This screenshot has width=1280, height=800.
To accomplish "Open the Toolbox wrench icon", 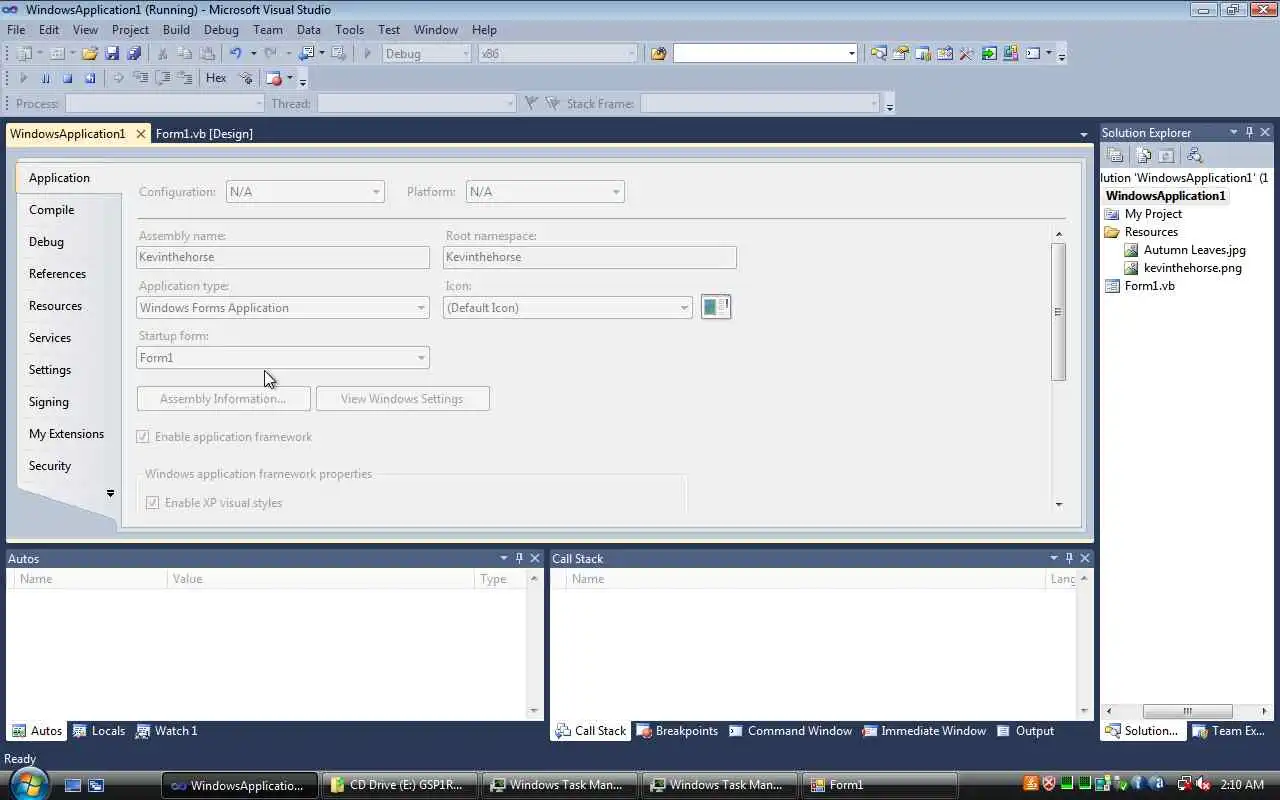I will (966, 53).
